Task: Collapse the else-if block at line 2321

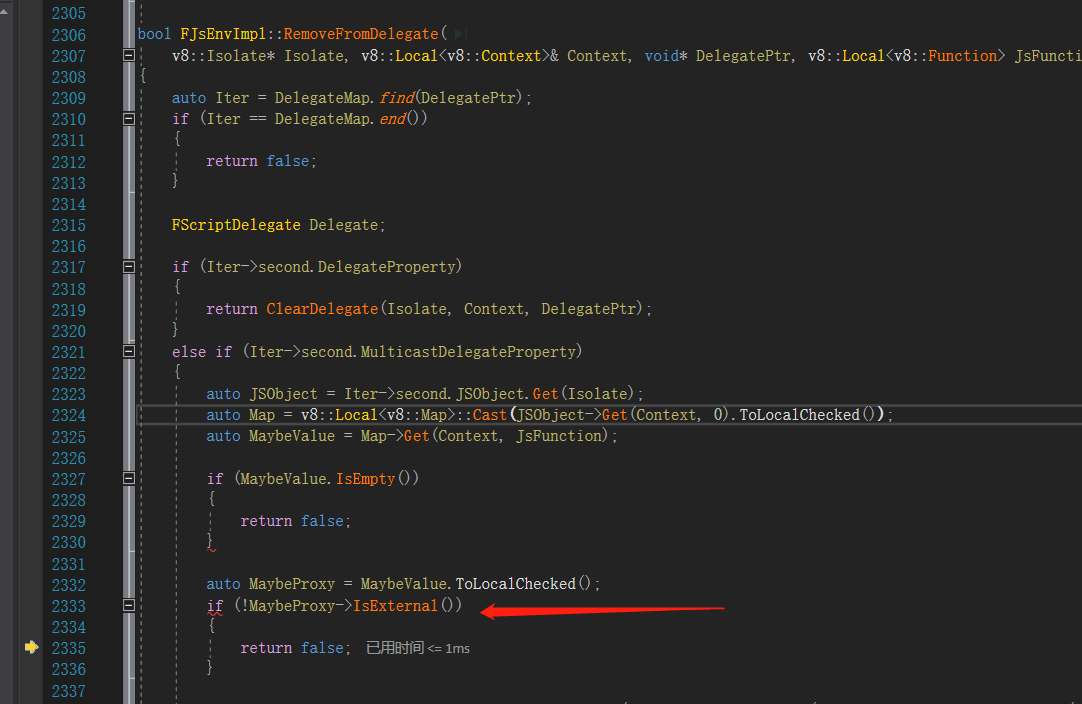Action: (x=128, y=351)
